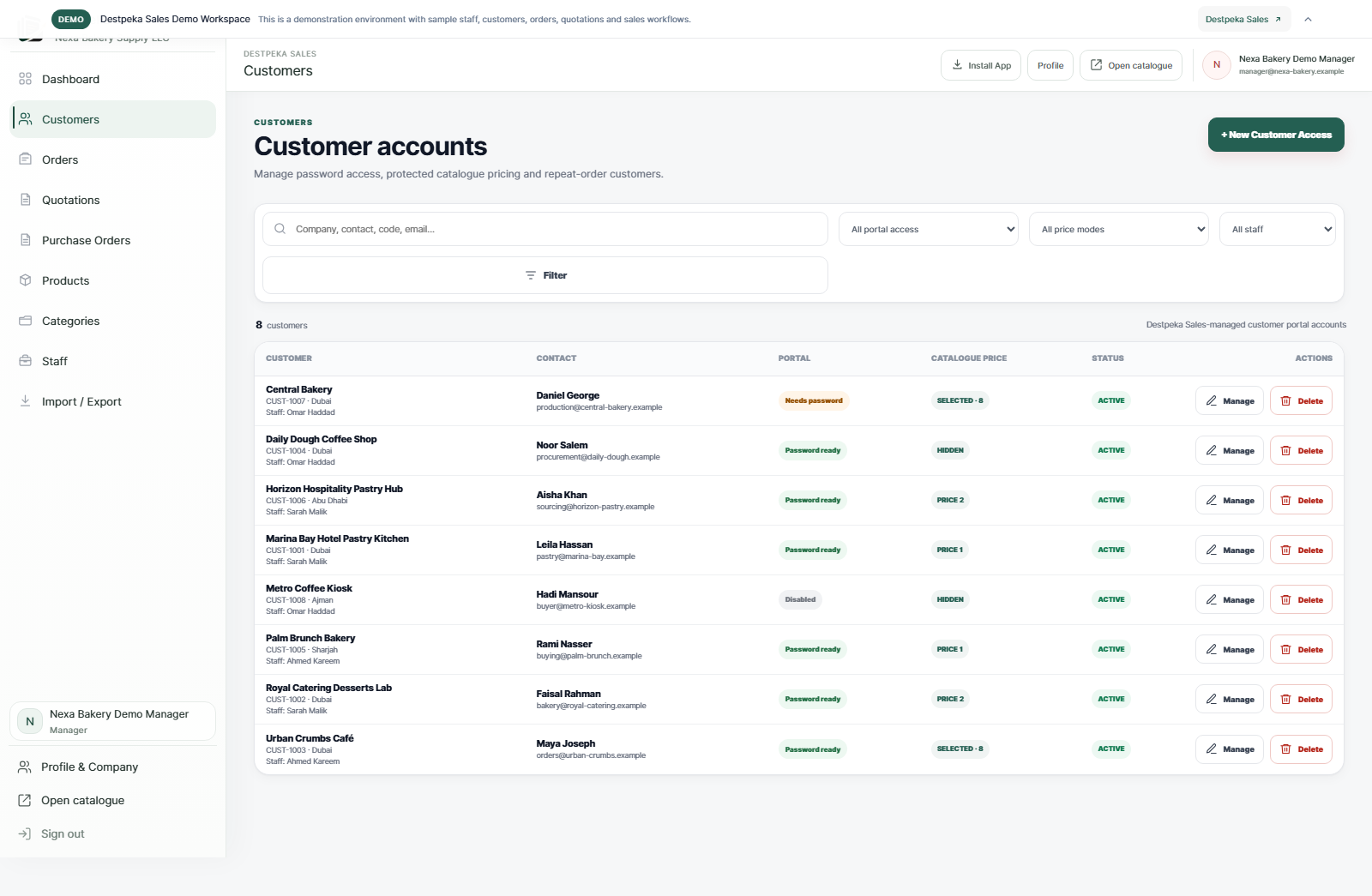The image size is (1372, 896).
Task: Click the Customers people icon in sidebar
Action: point(25,119)
